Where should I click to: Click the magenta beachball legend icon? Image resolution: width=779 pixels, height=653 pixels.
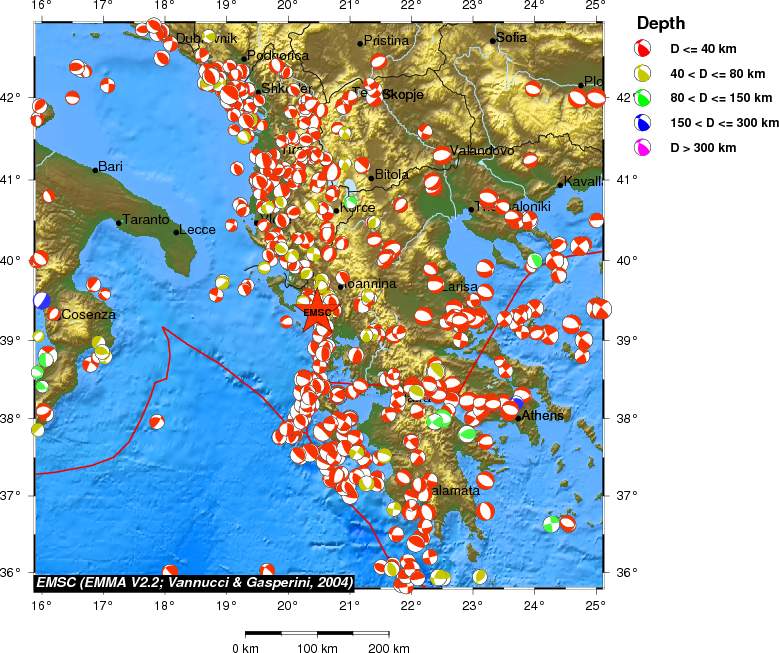pos(645,148)
